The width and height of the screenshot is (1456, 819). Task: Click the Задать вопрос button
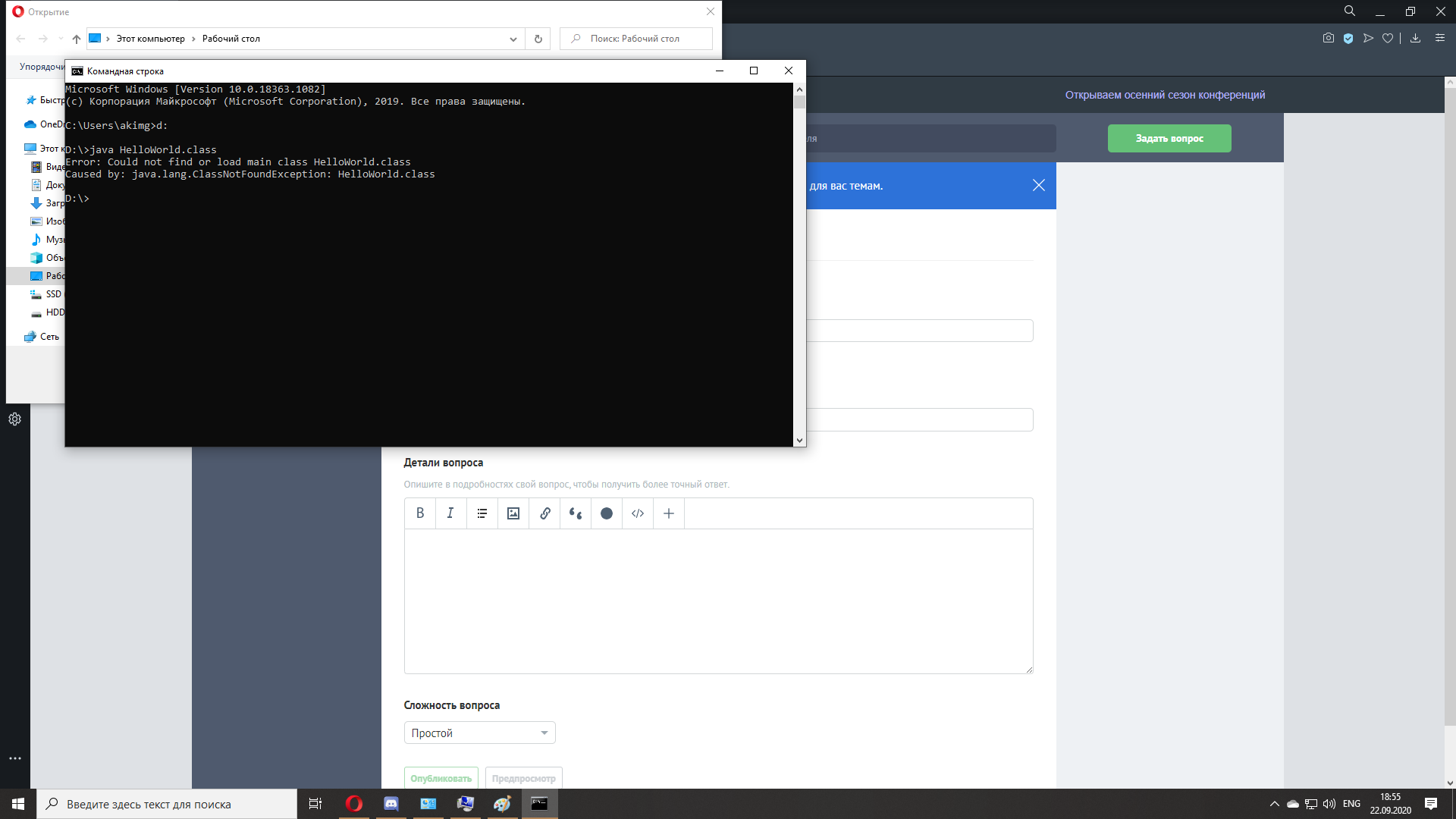[x=1169, y=138]
